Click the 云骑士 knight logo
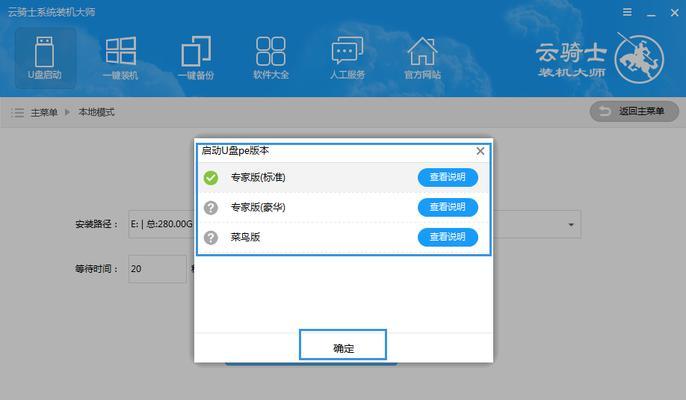This screenshot has width=686, height=400. pyautogui.click(x=639, y=59)
